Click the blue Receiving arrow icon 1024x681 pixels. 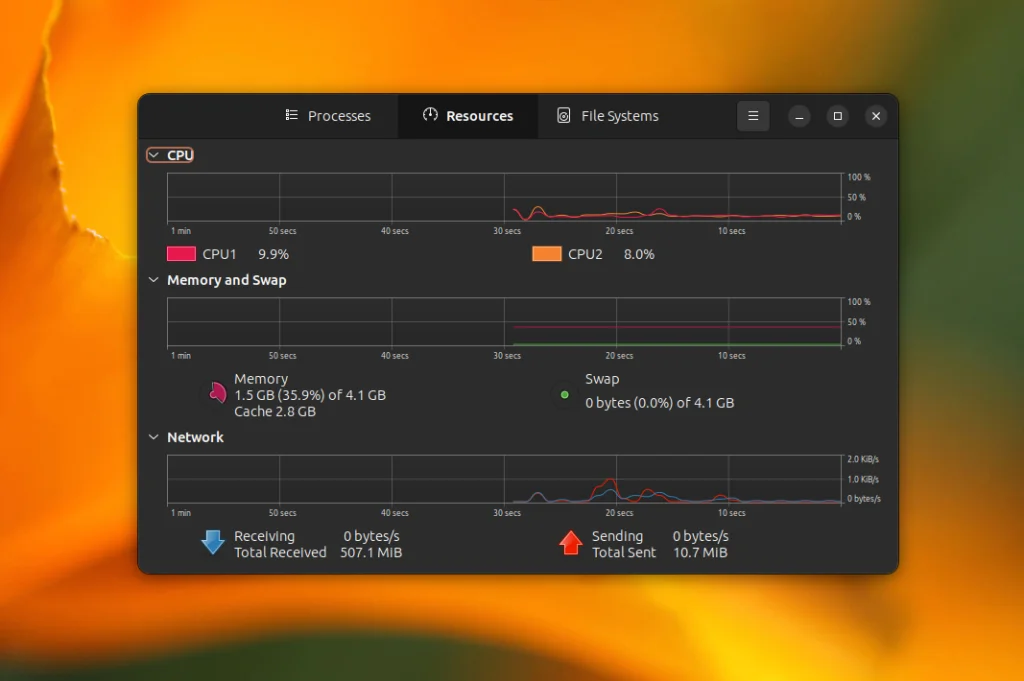pyautogui.click(x=213, y=542)
